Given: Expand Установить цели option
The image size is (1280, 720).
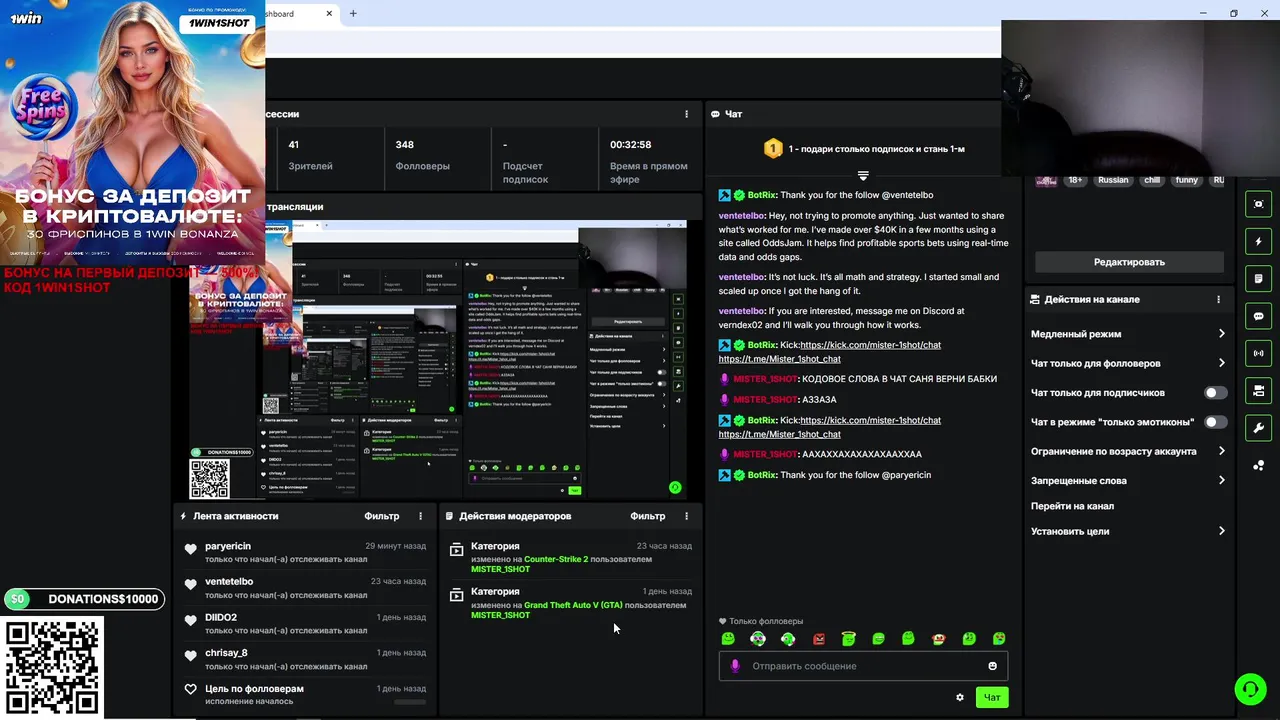Looking at the screenshot, I should [1128, 531].
